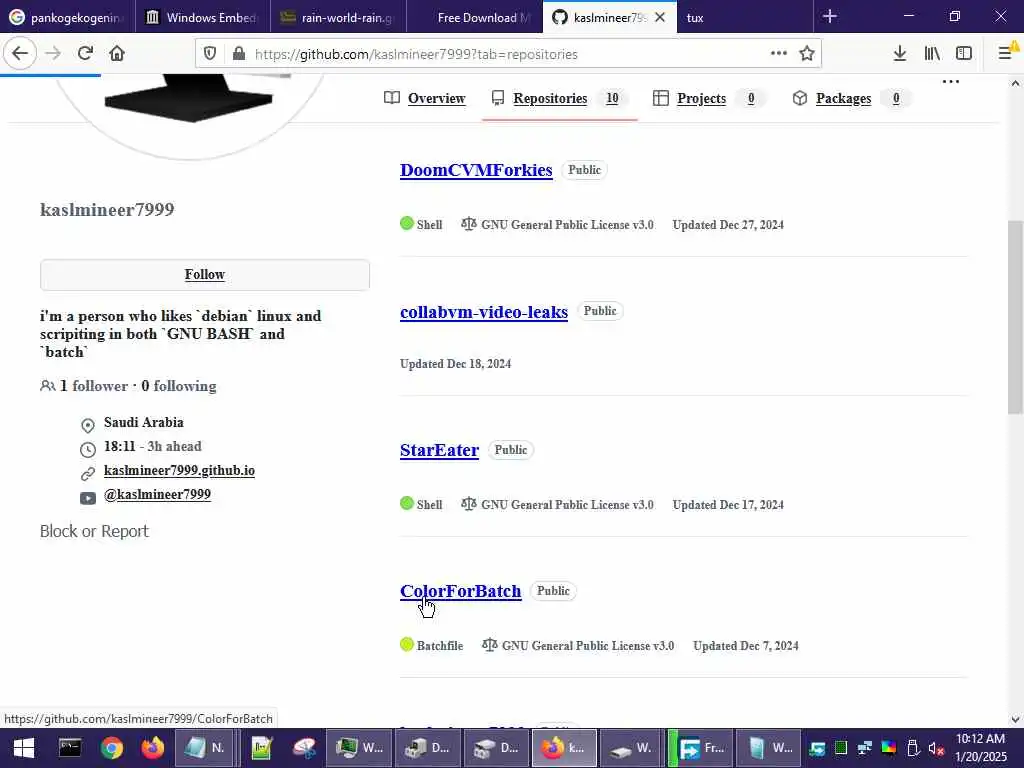The width and height of the screenshot is (1024, 768).
Task: Open a new browser tab with plus
Action: (830, 16)
